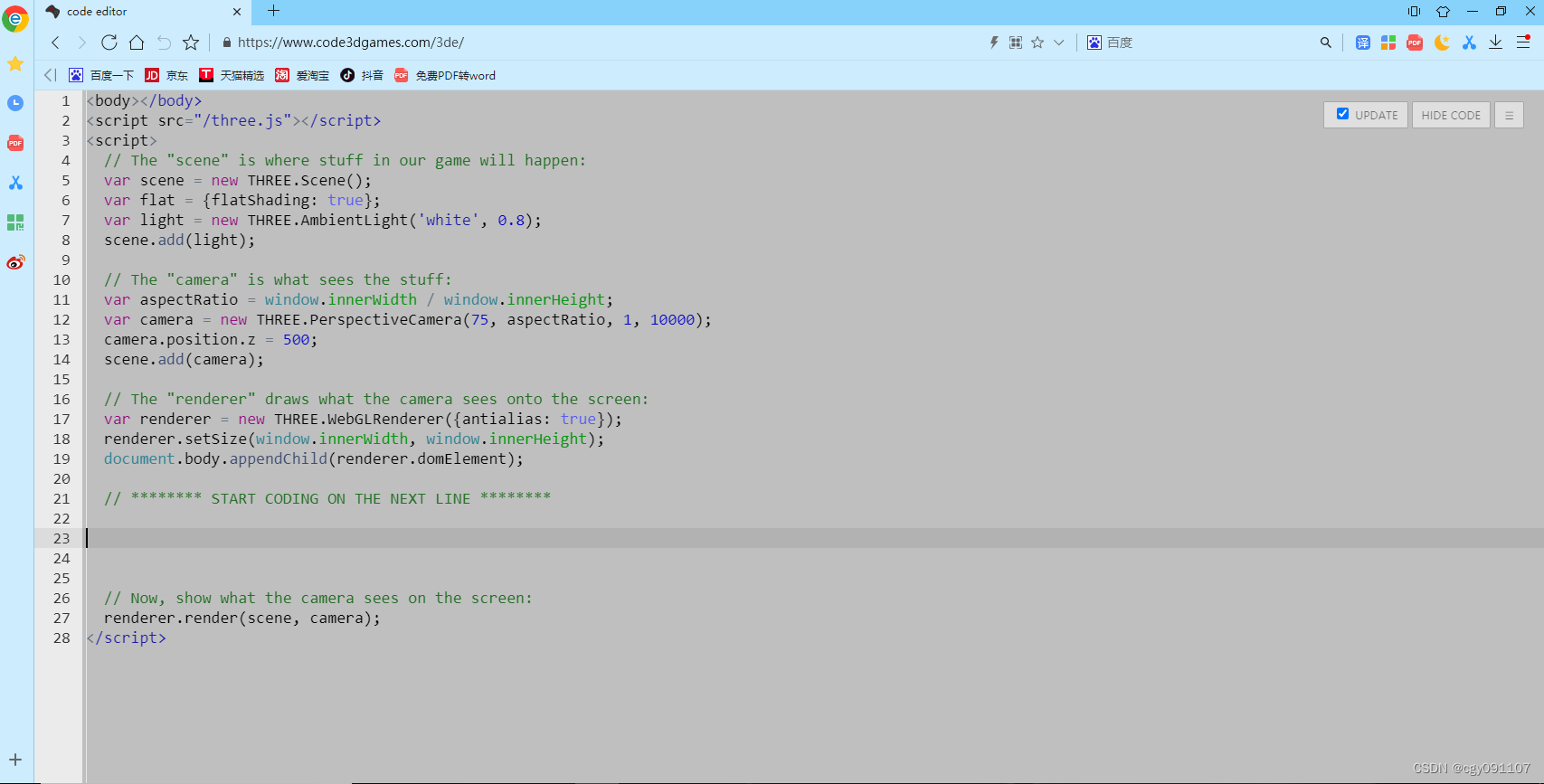The width and height of the screenshot is (1544, 784).
Task: Open the editor hamburger menu
Action: 1509,115
